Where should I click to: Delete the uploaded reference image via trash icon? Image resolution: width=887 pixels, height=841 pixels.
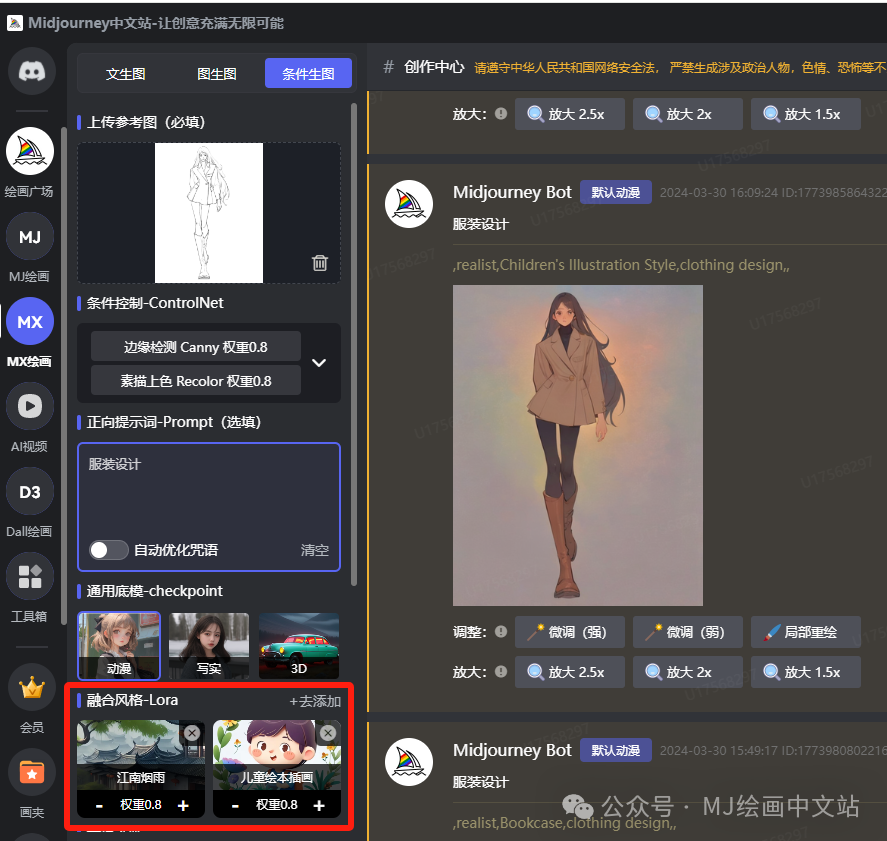(319, 263)
